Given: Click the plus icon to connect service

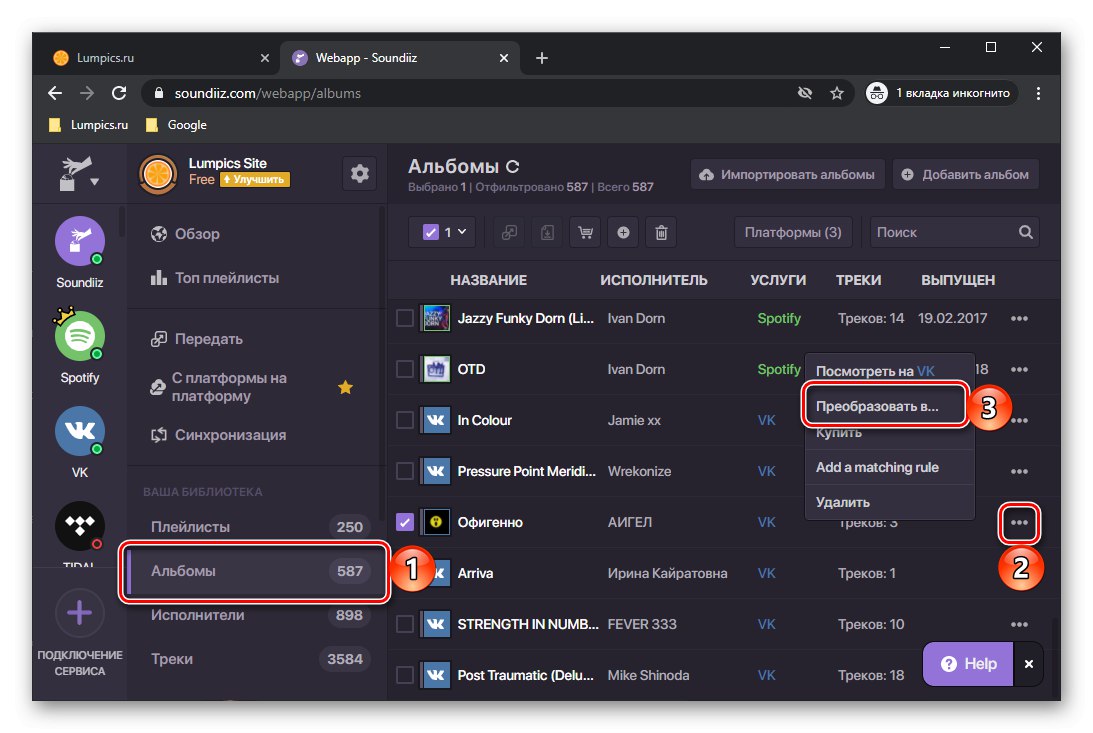Looking at the screenshot, I should (x=80, y=612).
